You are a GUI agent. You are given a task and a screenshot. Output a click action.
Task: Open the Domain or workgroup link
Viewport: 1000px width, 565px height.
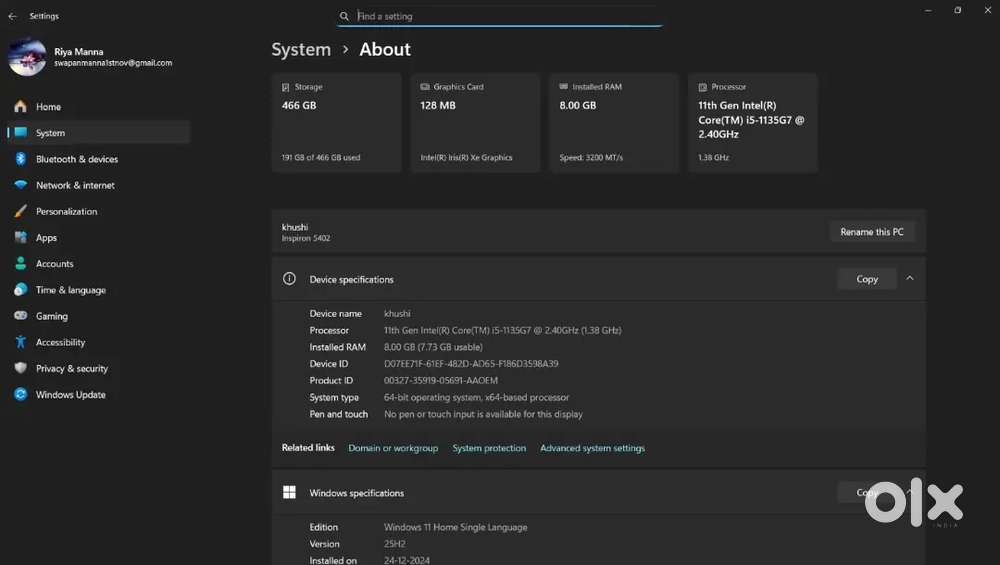coord(393,448)
